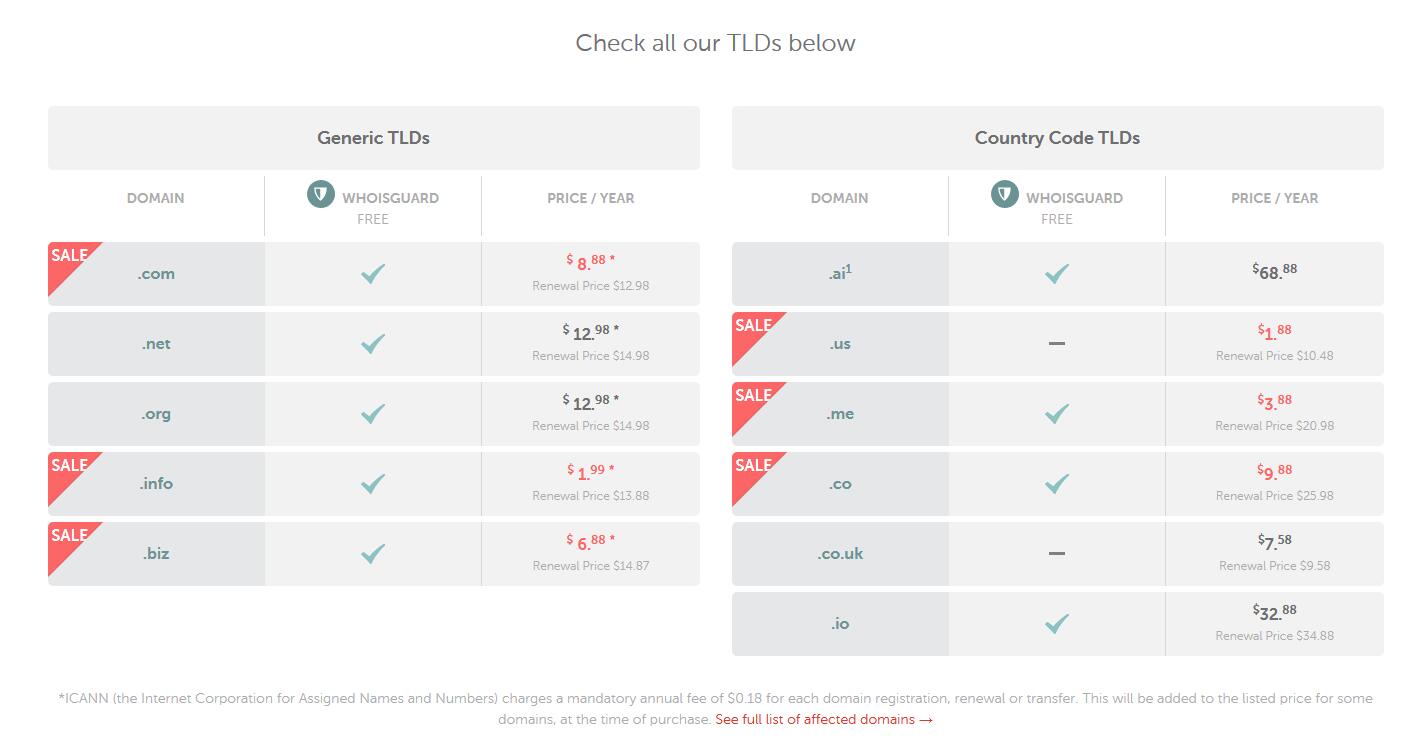Click the .ai domain name
Viewport: 1423px width, 742px height.
point(840,272)
